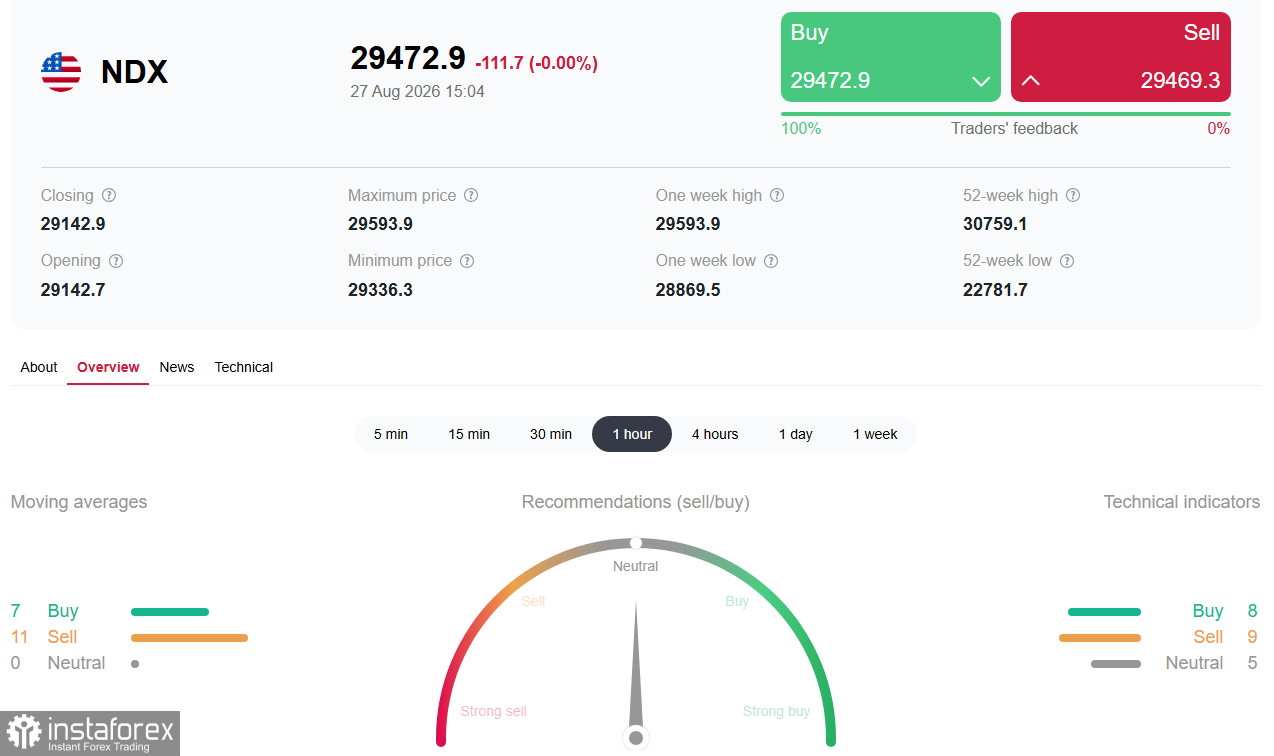The width and height of the screenshot is (1274, 756).
Task: Click the Moving averages Sell bar
Action: pyautogui.click(x=189, y=637)
